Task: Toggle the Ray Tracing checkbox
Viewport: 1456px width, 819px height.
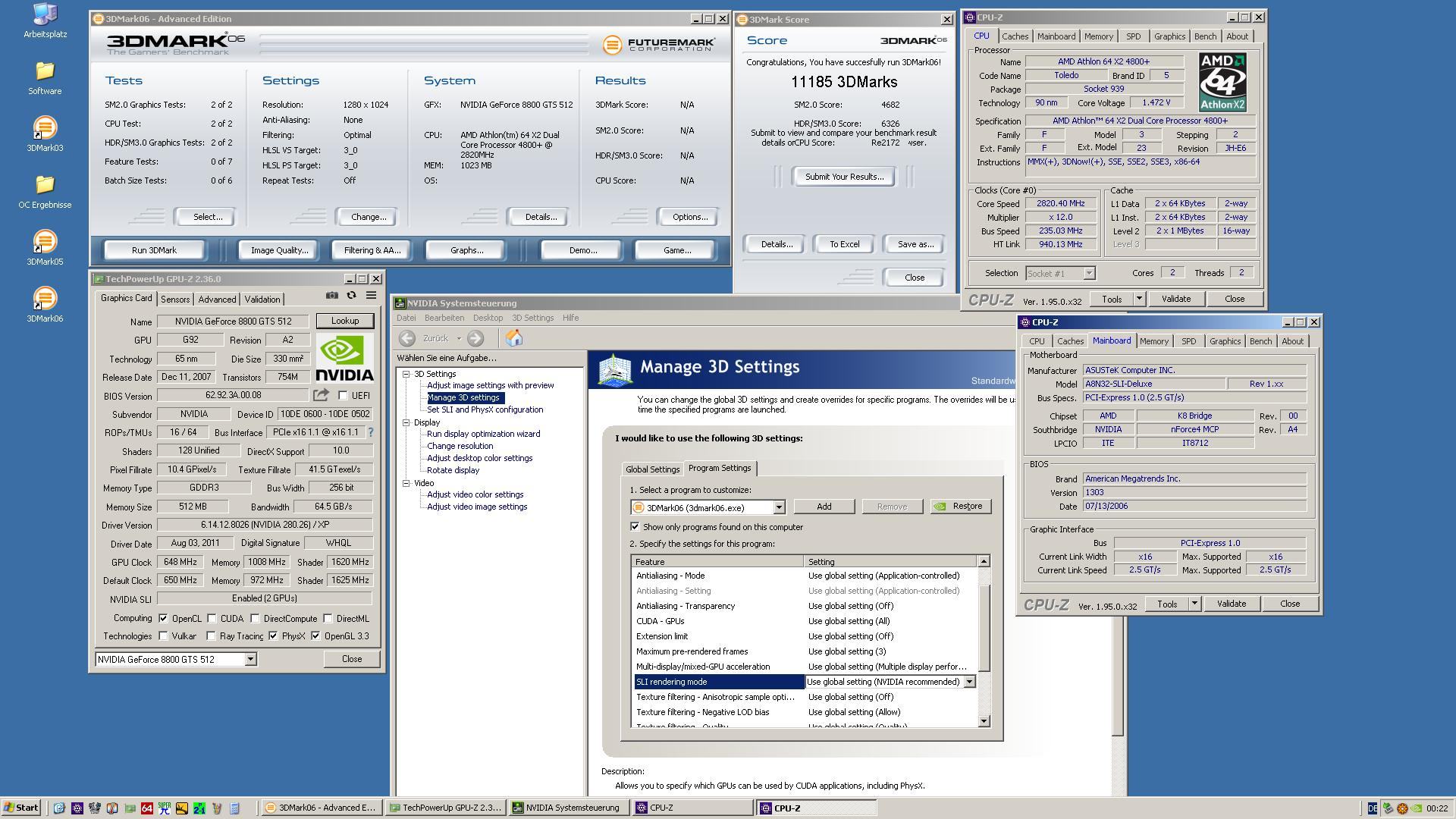Action: 211,635
